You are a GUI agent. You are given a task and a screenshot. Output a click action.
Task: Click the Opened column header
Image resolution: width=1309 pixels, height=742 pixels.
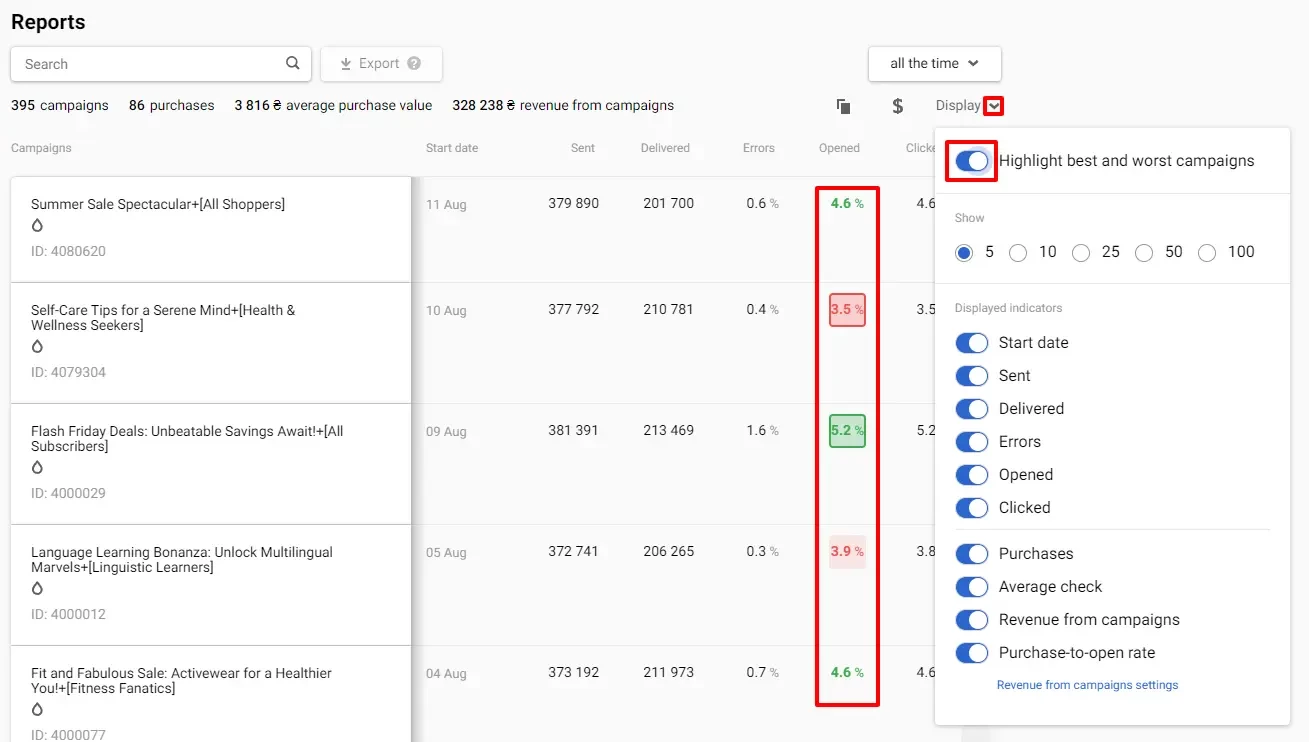coord(839,148)
